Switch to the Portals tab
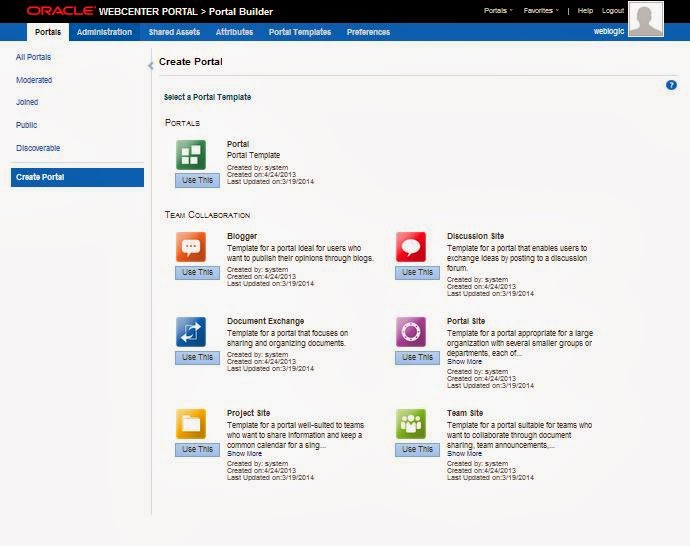 [x=48, y=32]
